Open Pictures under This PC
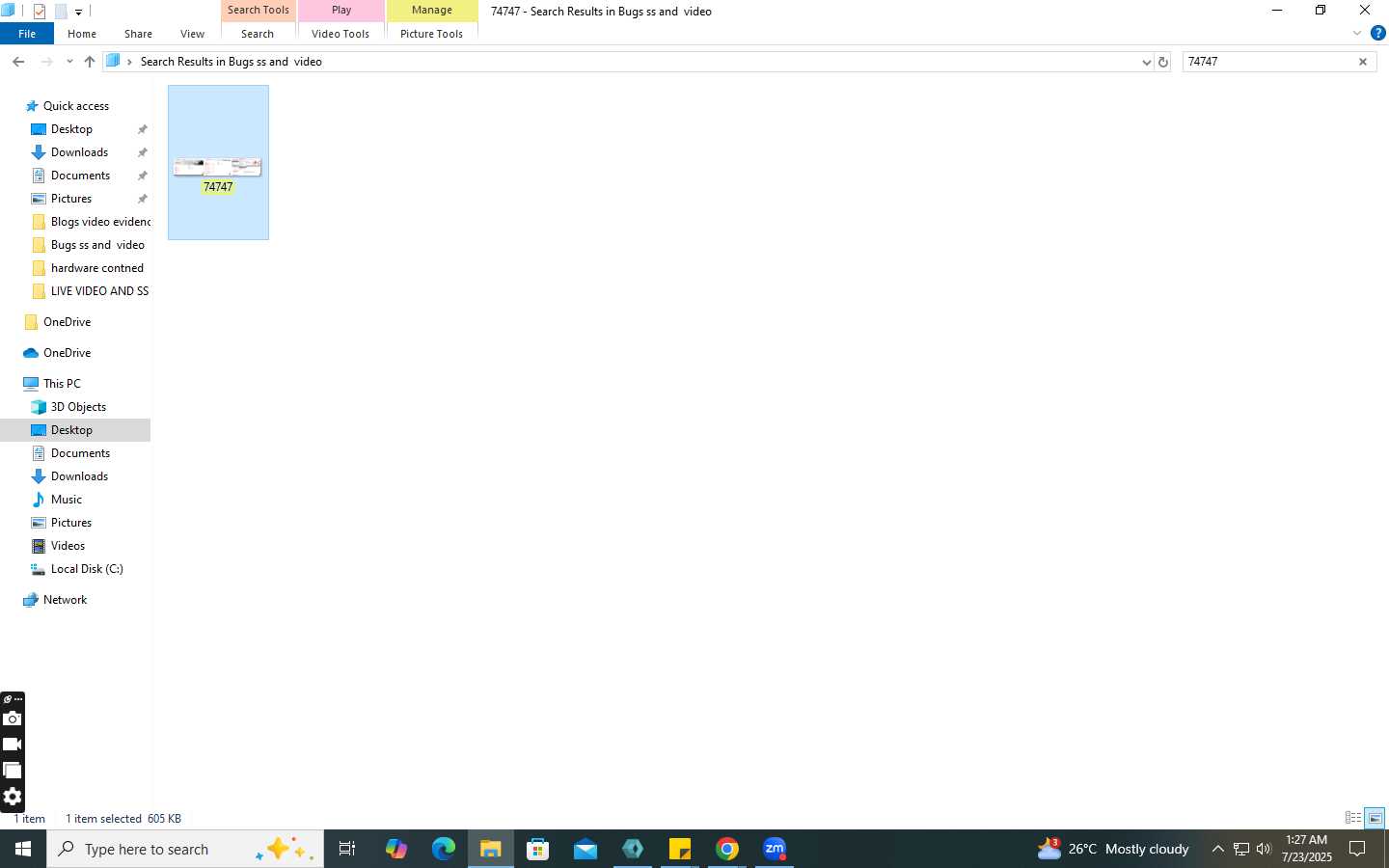The image size is (1389, 868). tap(71, 523)
